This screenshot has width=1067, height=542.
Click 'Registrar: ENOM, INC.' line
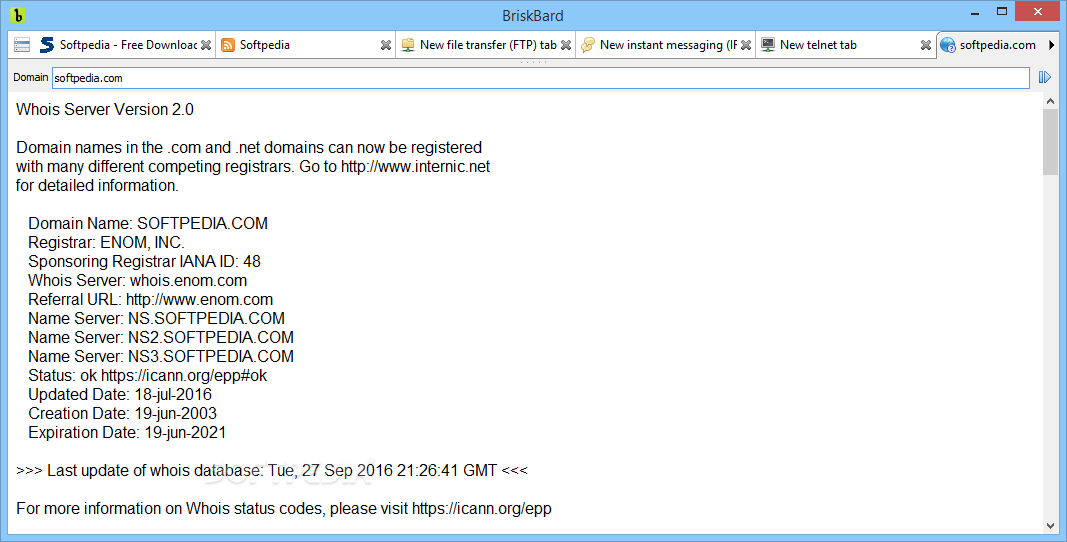click(106, 242)
